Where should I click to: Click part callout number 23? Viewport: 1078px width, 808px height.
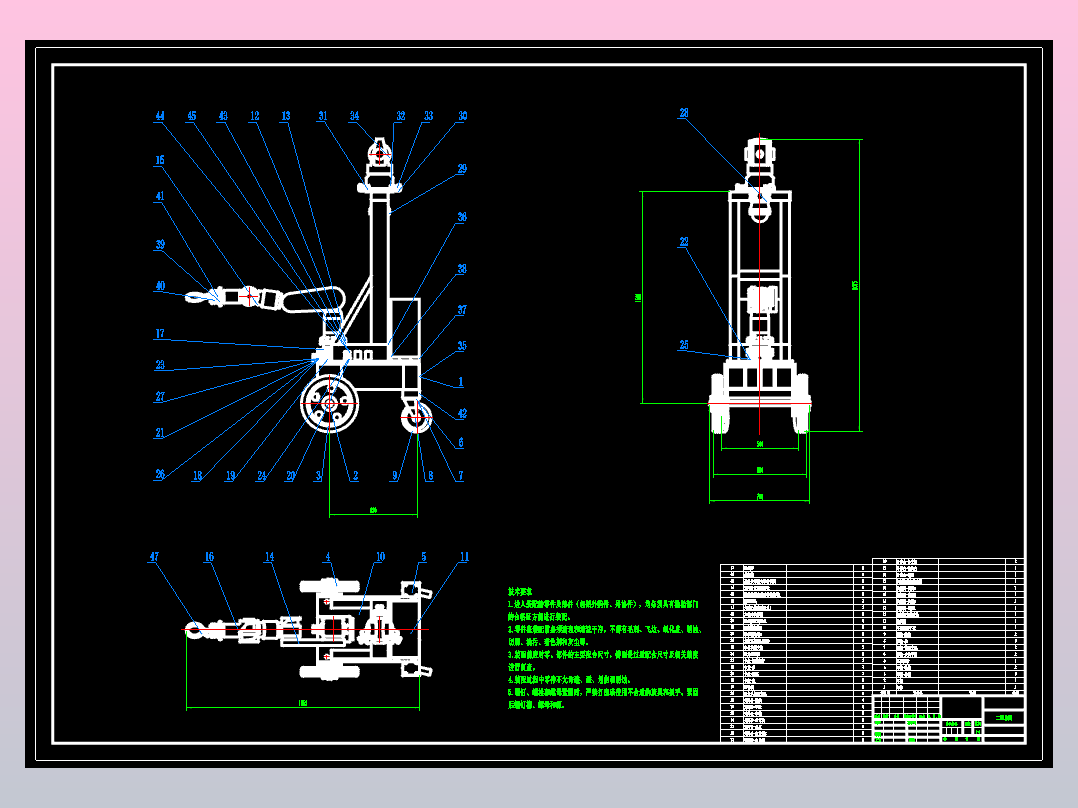click(x=160, y=365)
